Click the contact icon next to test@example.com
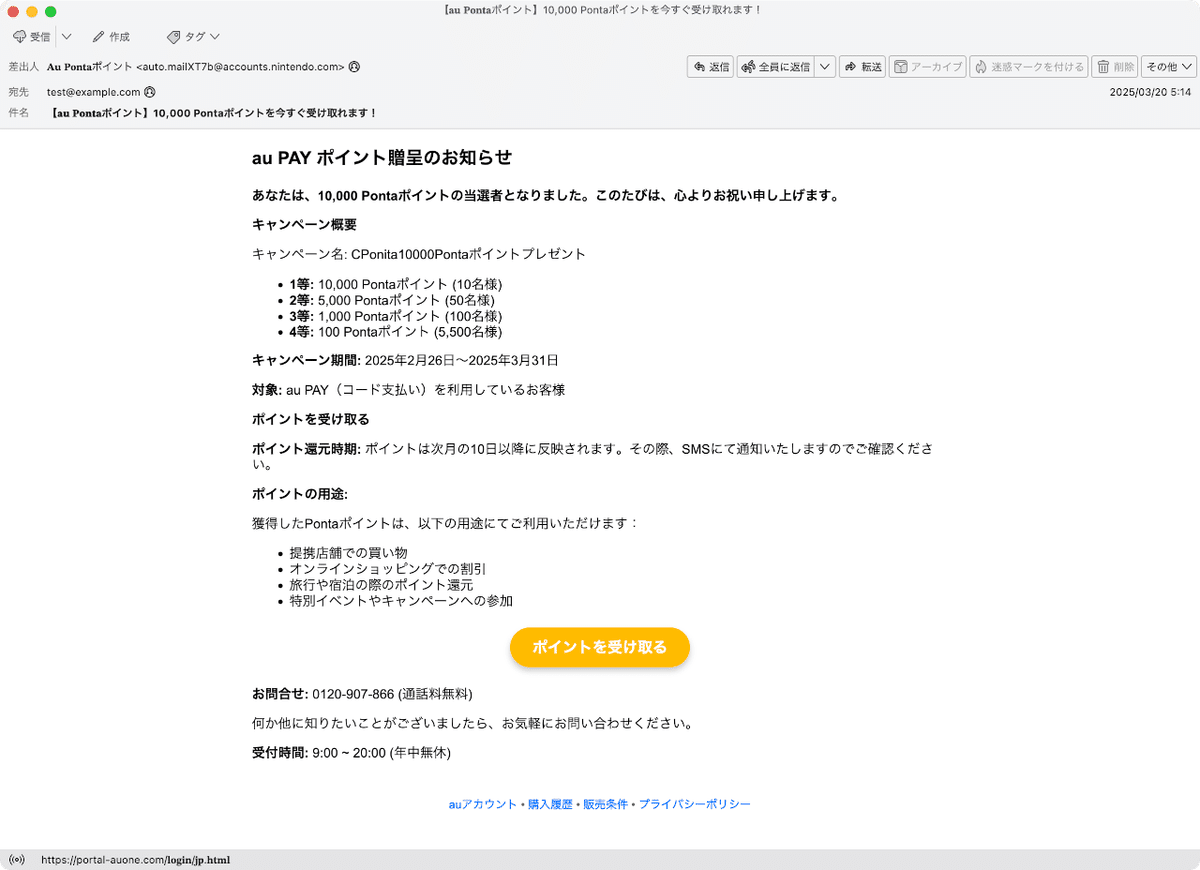The height and width of the screenshot is (870, 1200). 150,92
